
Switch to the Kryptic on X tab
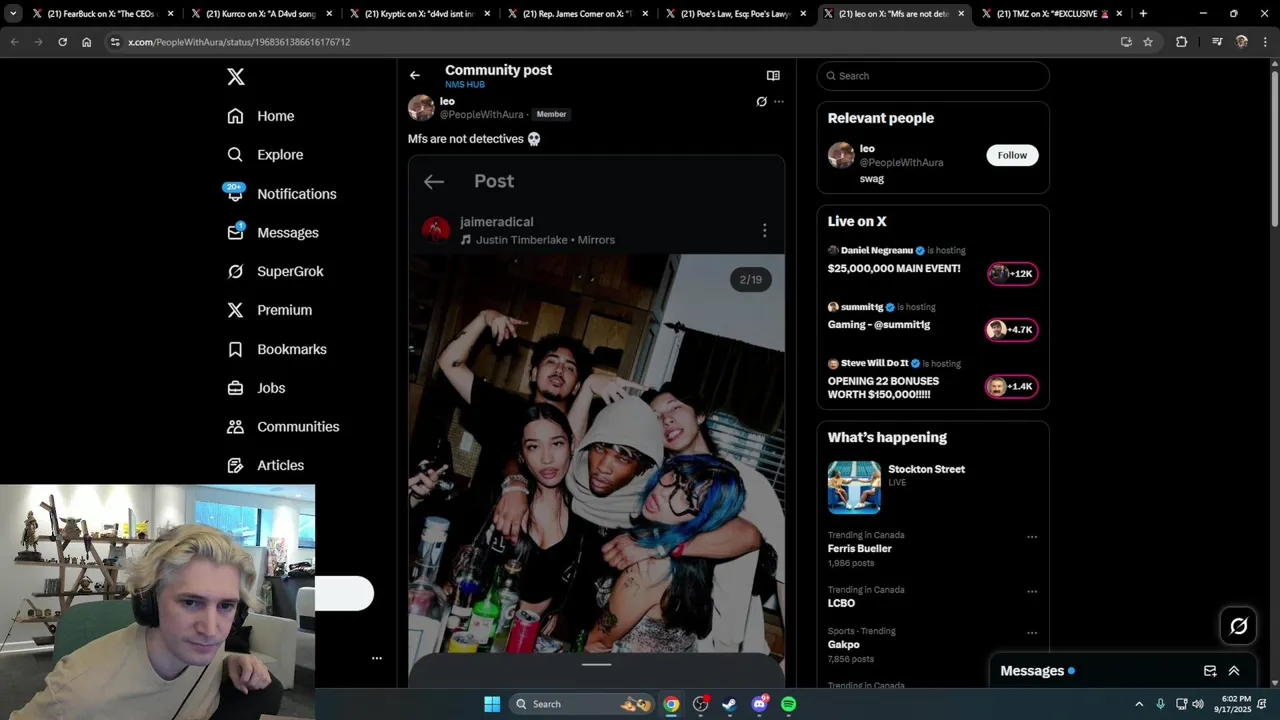420,14
